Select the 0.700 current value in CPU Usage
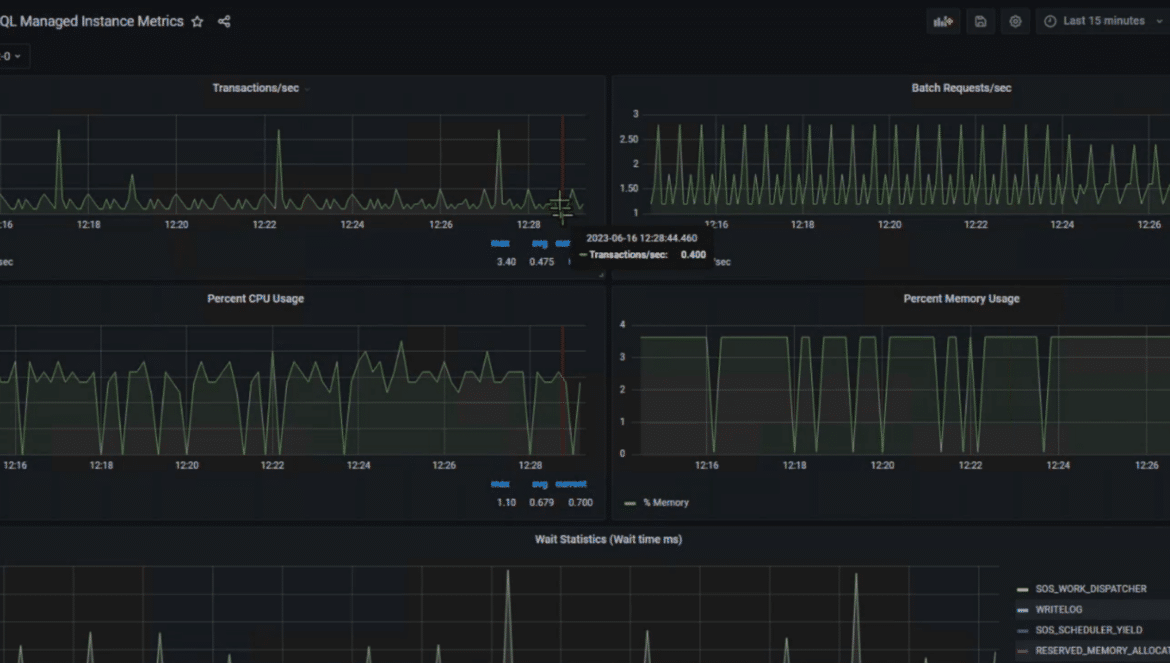The width and height of the screenshot is (1170, 663). pyautogui.click(x=581, y=503)
